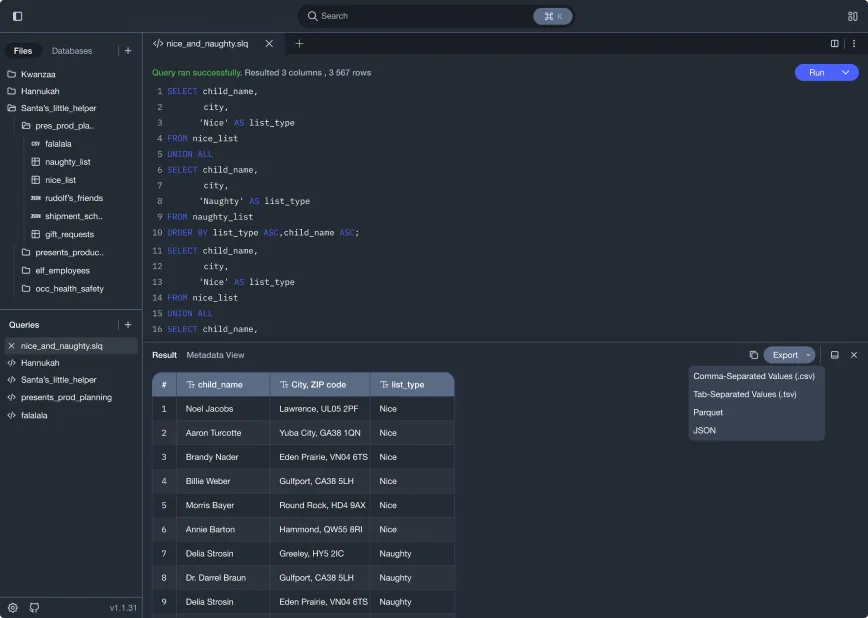The image size is (868, 618).
Task: Open editor more options menu
Action: [854, 44]
